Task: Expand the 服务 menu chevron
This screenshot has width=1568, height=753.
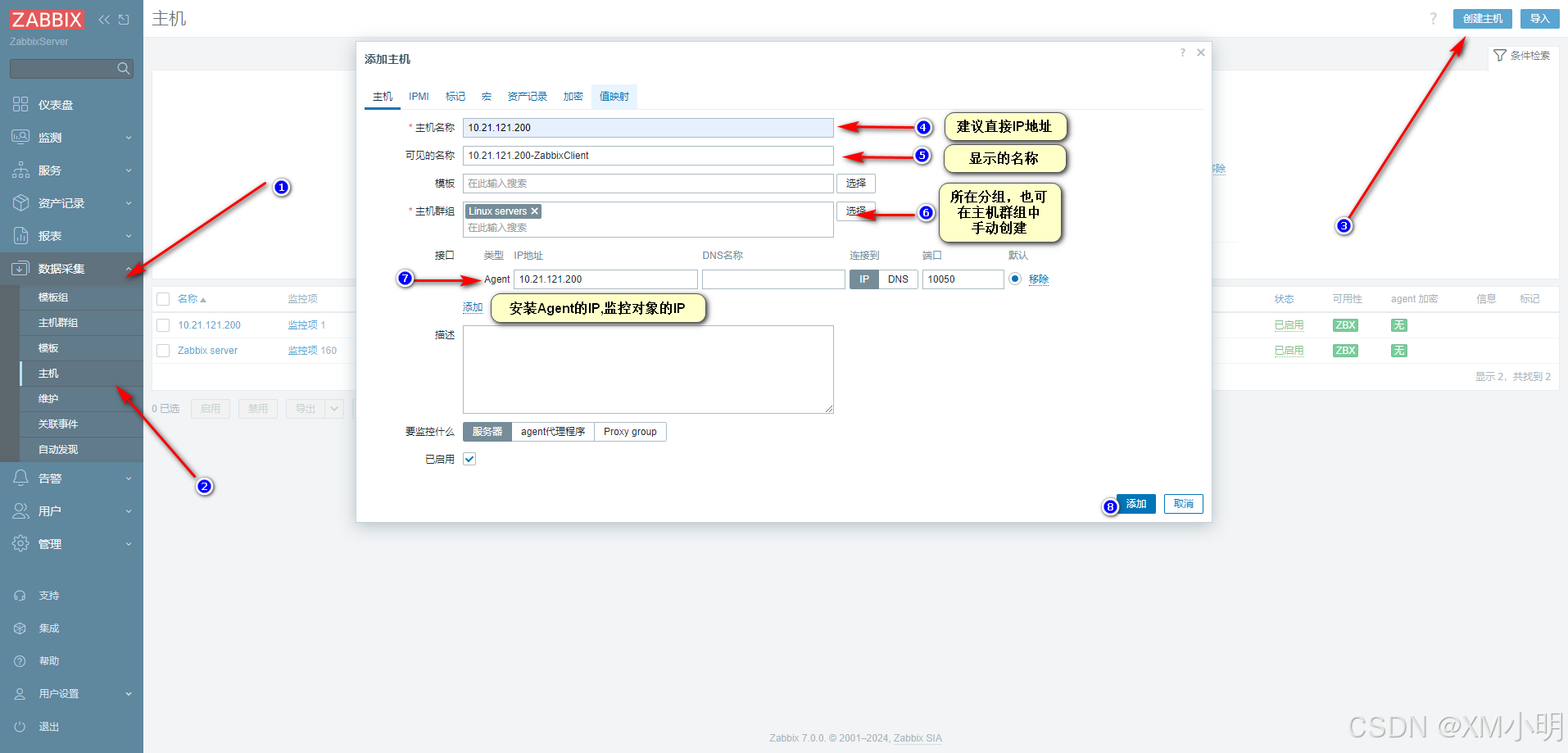Action: coord(129,170)
